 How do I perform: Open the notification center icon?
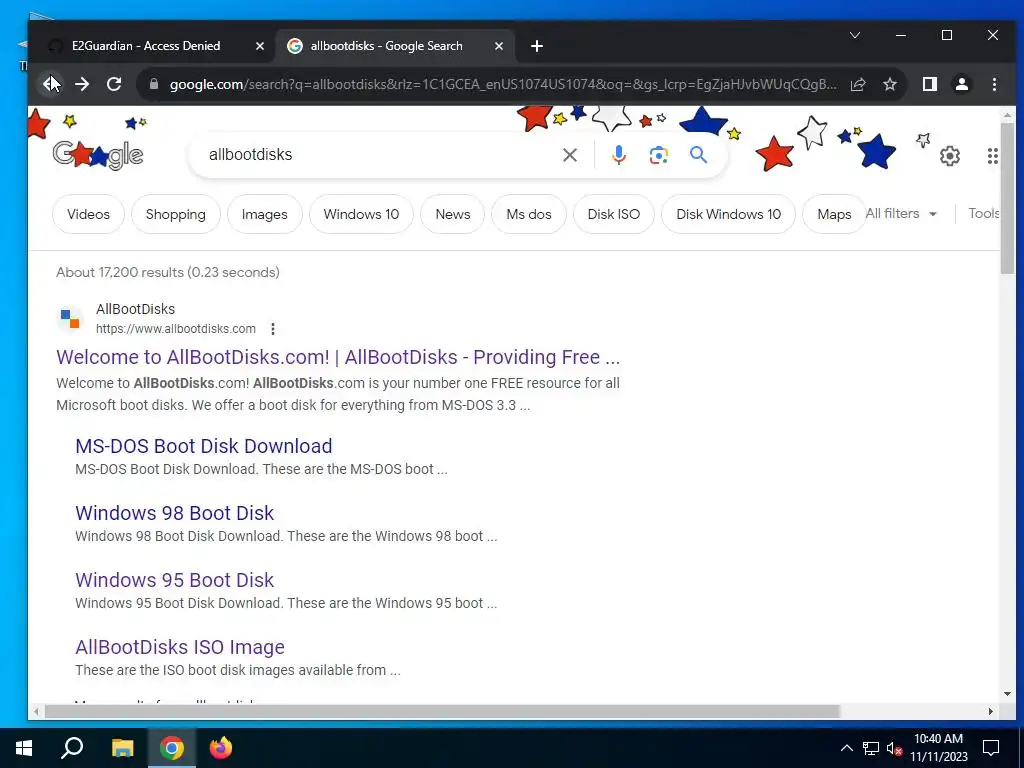point(991,748)
